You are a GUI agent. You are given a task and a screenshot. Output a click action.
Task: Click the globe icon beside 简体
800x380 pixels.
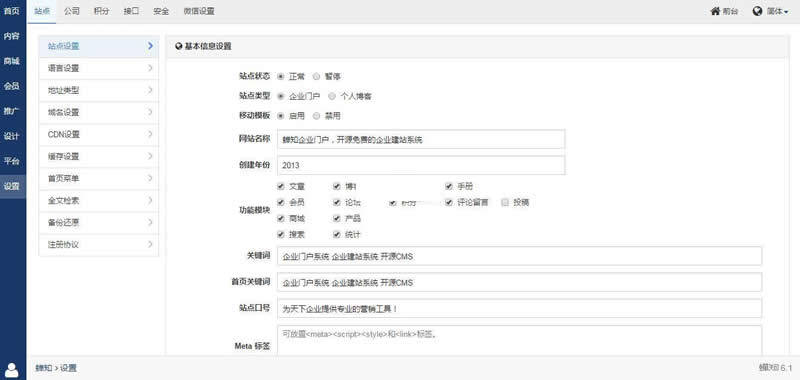point(757,11)
